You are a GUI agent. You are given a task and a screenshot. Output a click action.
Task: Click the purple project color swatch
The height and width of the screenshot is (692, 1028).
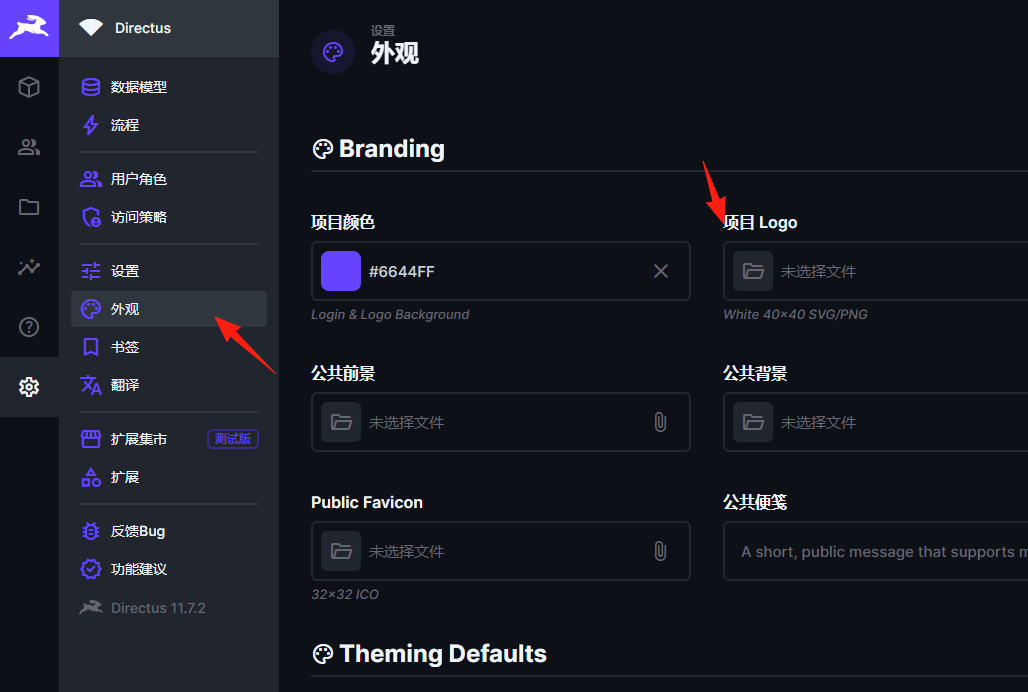coord(341,271)
